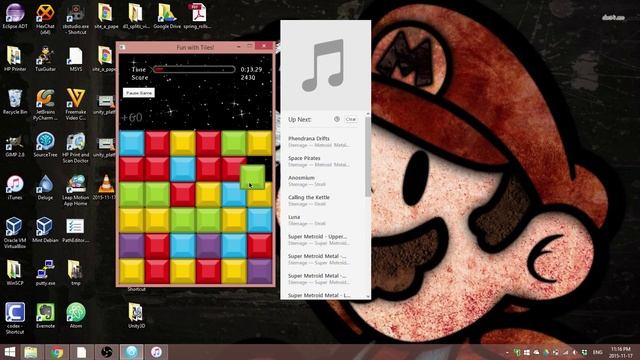Select the VLC cone media file icon
640x360 pixels.
(106, 187)
